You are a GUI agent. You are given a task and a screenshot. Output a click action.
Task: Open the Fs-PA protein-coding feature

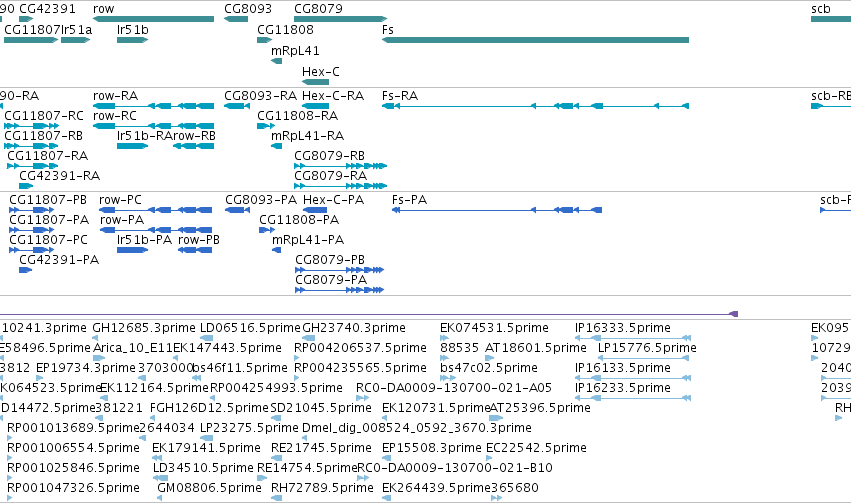[497, 210]
